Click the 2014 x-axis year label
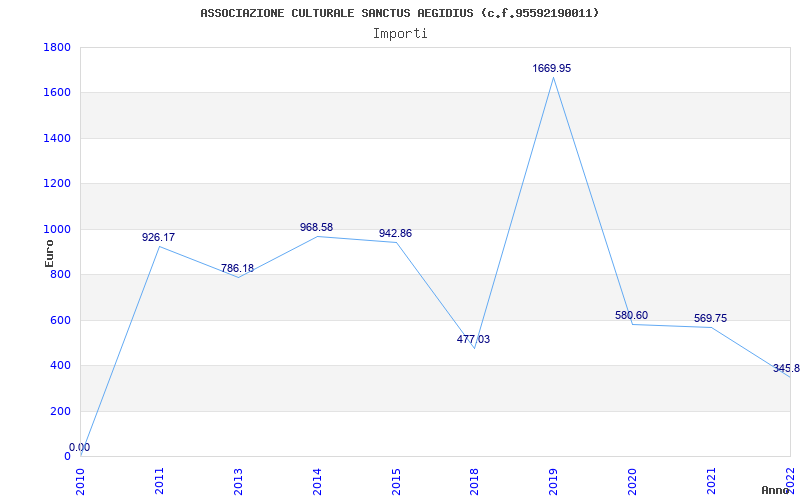The height and width of the screenshot is (500, 800). tap(317, 481)
